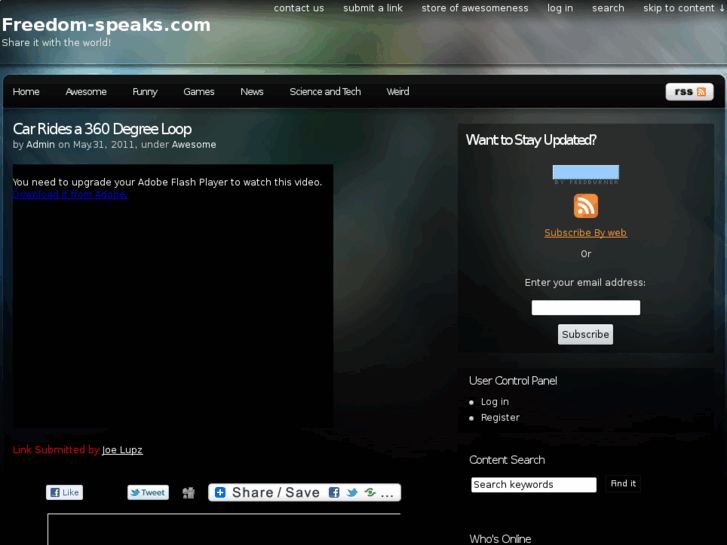
Task: Open the Share / Save widget
Action: [304, 492]
